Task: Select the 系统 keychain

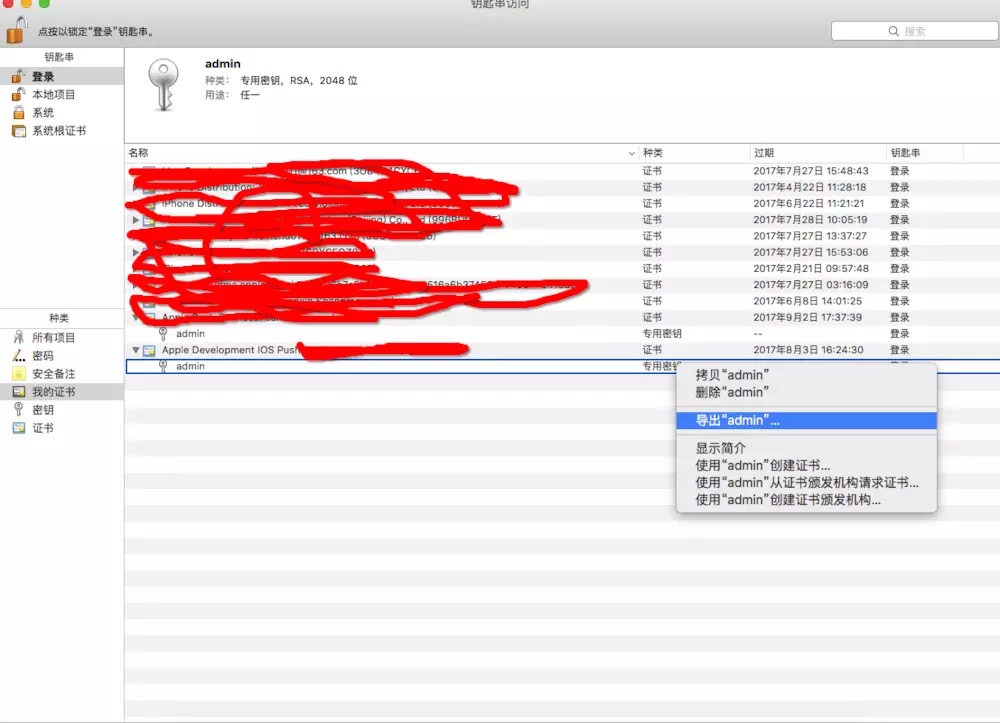Action: pyautogui.click(x=62, y=113)
